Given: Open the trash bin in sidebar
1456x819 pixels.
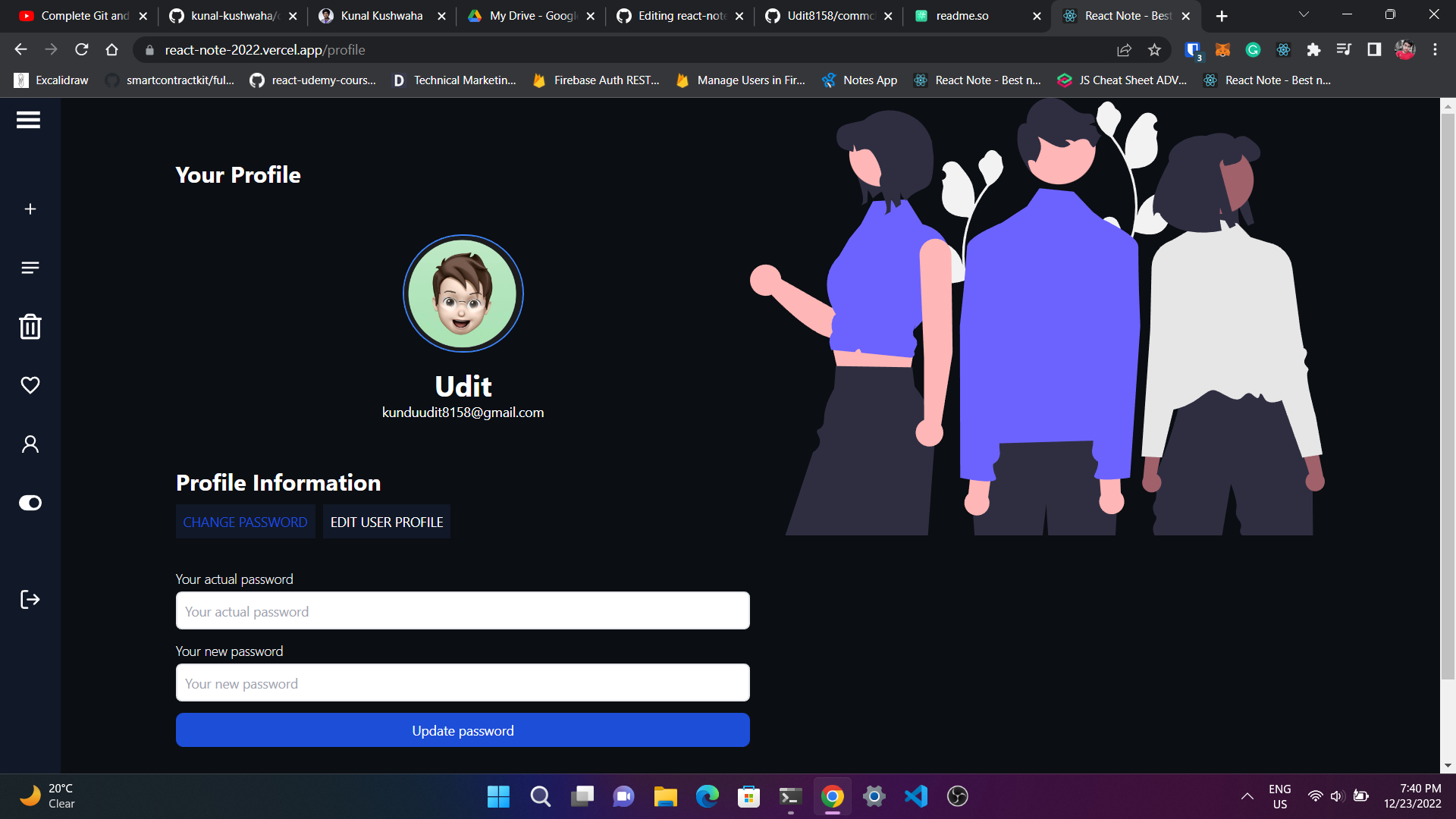Looking at the screenshot, I should (x=30, y=327).
